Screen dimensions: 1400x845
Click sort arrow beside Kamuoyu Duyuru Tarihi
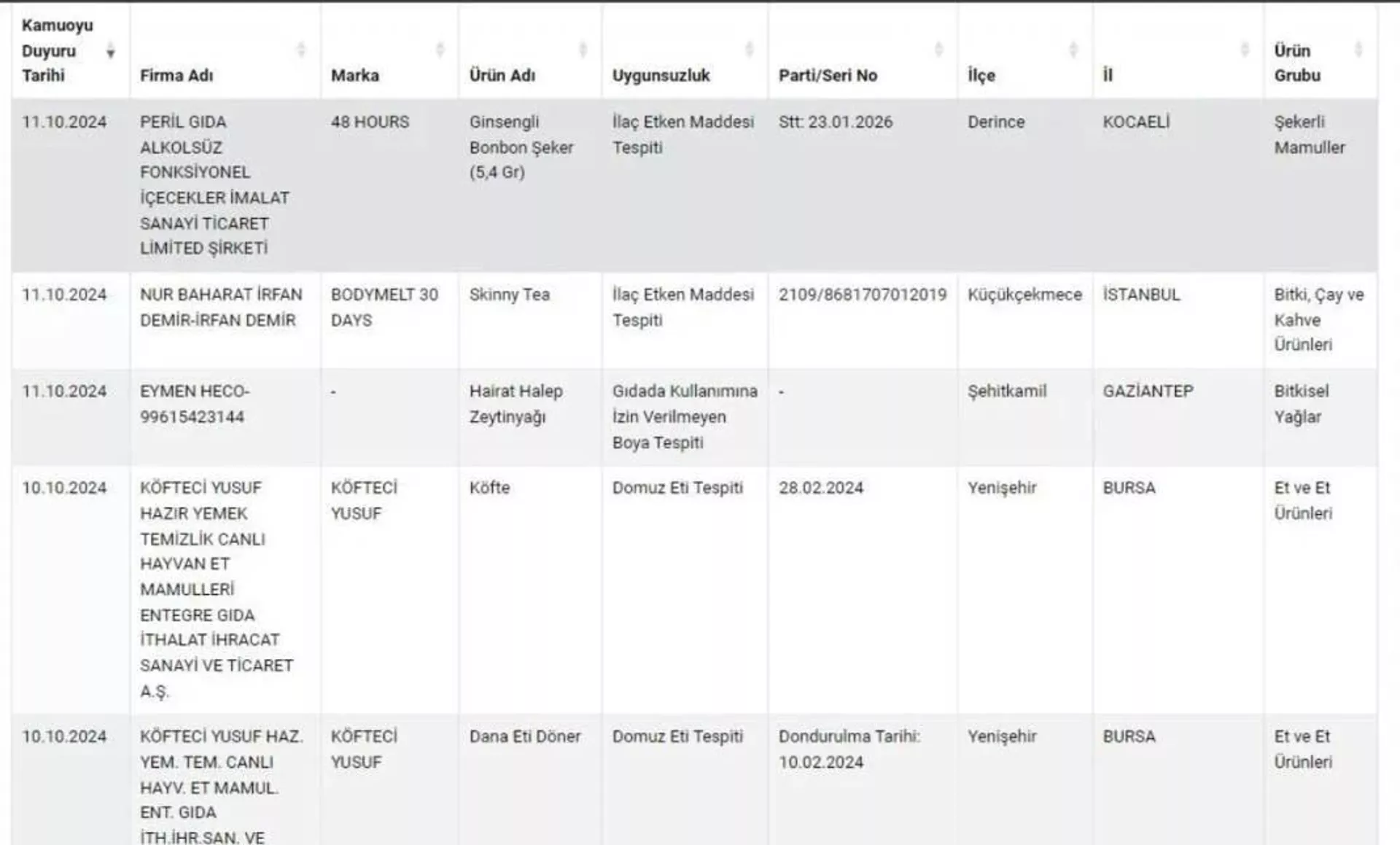pyautogui.click(x=111, y=51)
